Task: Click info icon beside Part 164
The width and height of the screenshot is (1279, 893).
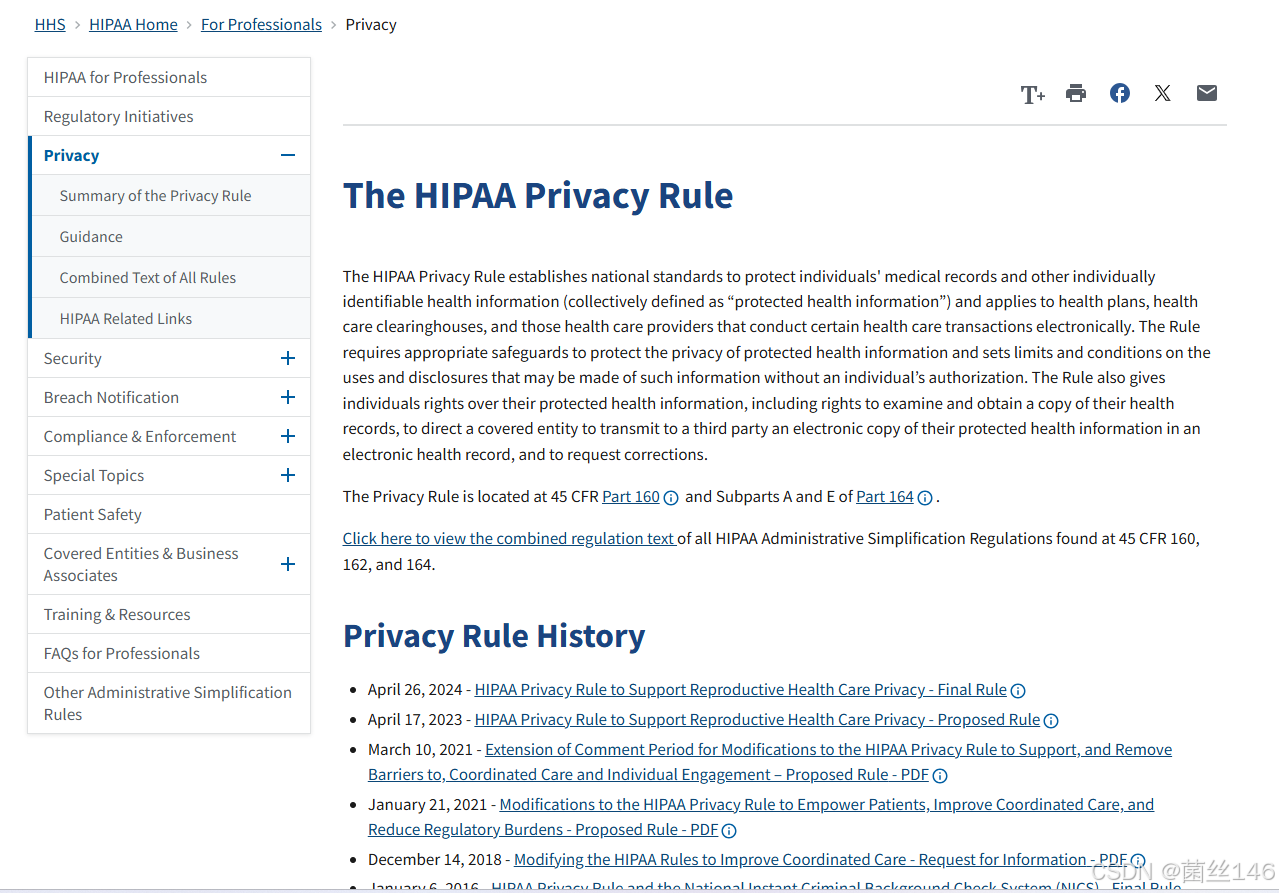Action: (x=925, y=498)
